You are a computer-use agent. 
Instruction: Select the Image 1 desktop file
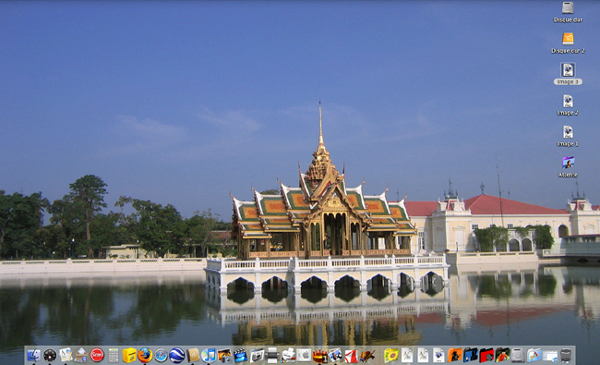click(568, 136)
